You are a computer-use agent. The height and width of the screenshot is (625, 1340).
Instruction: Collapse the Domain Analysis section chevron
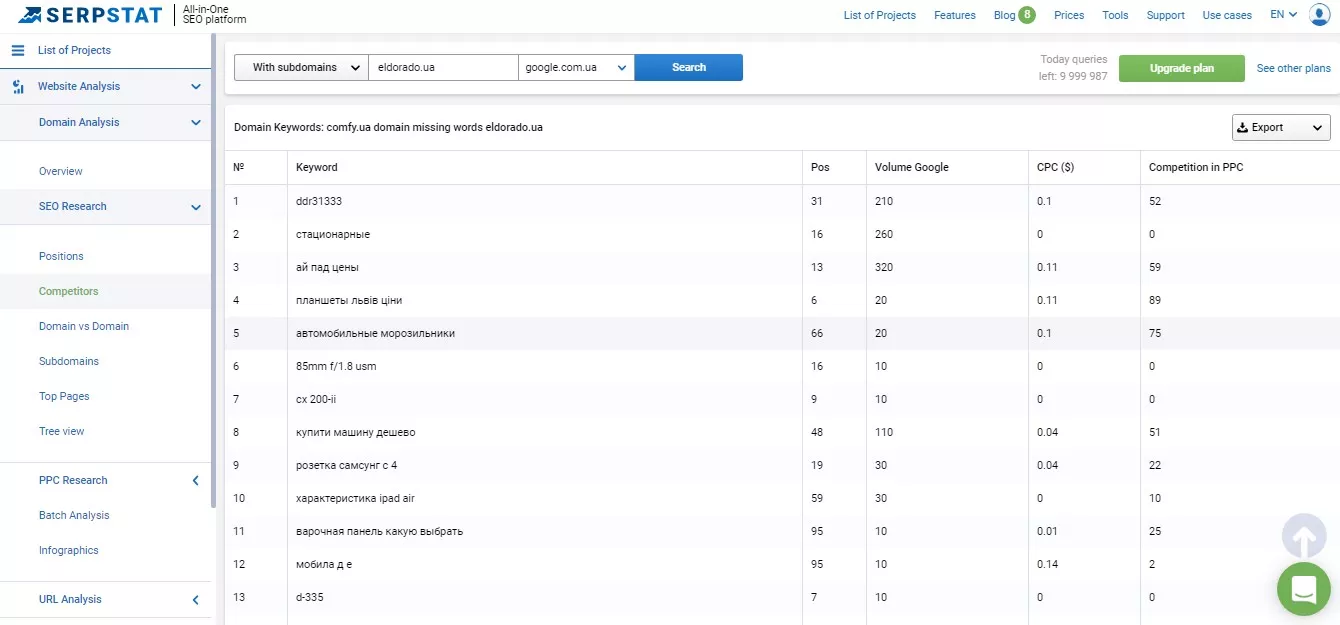click(x=196, y=123)
